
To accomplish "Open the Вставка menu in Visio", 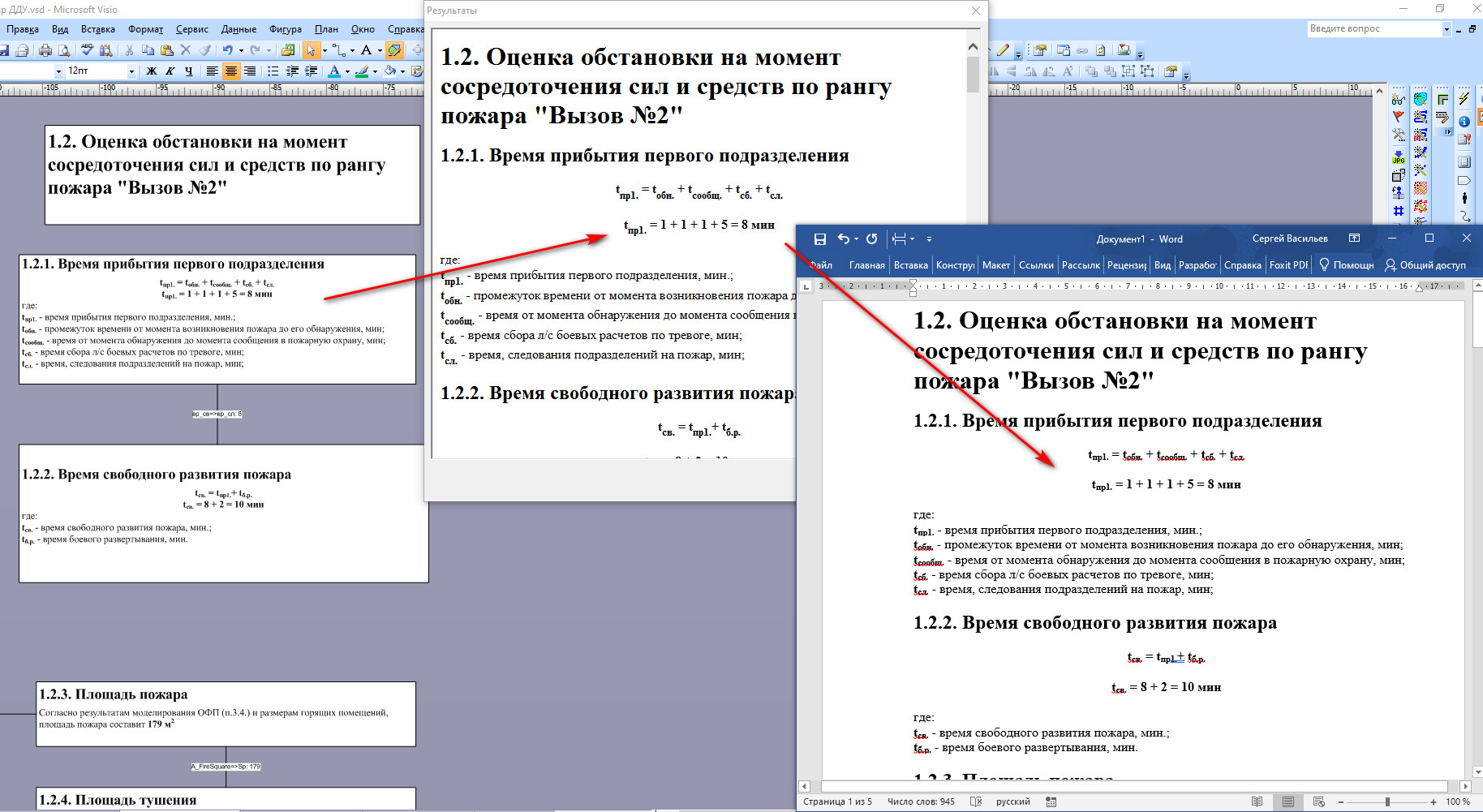I will tap(98, 29).
